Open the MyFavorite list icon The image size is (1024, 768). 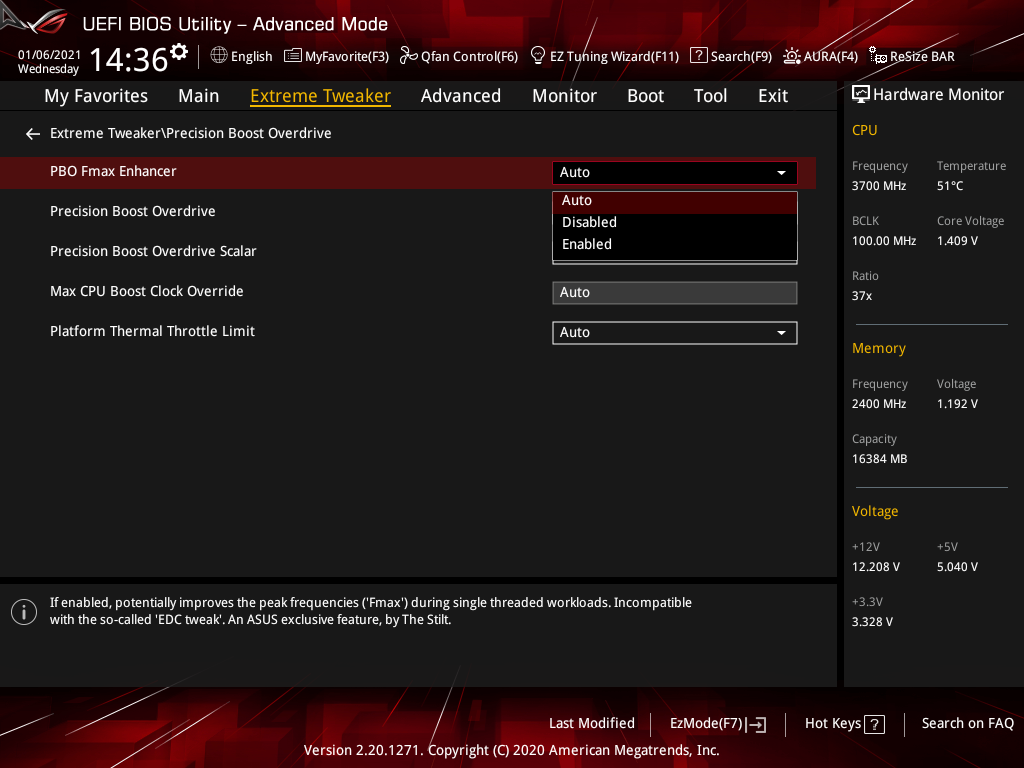[x=293, y=56]
